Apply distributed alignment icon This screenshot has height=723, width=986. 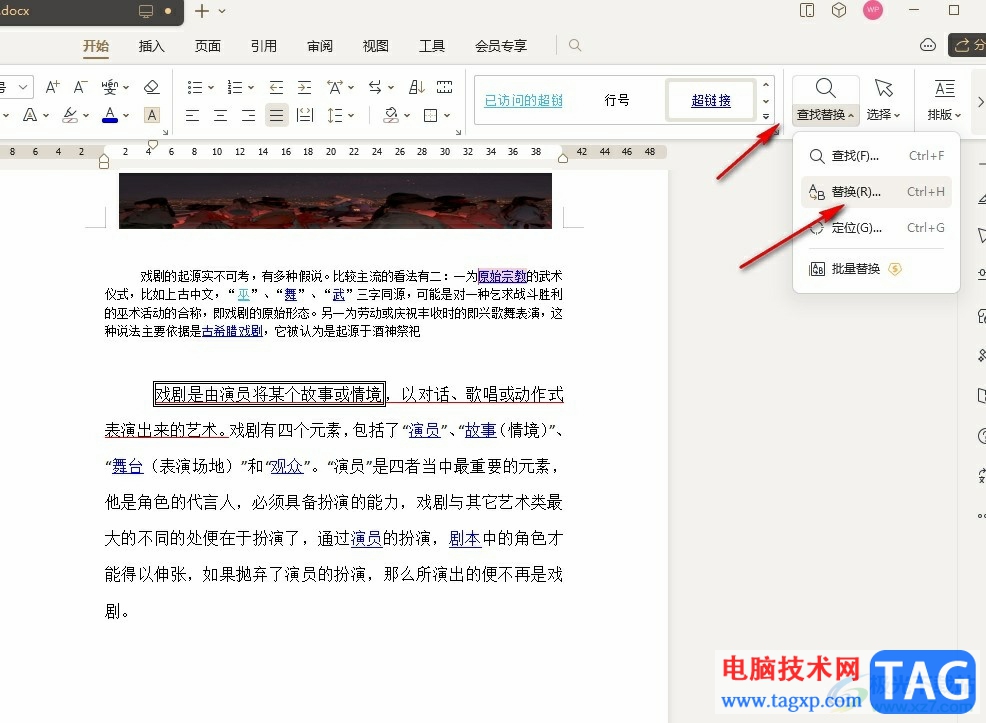pyautogui.click(x=305, y=116)
